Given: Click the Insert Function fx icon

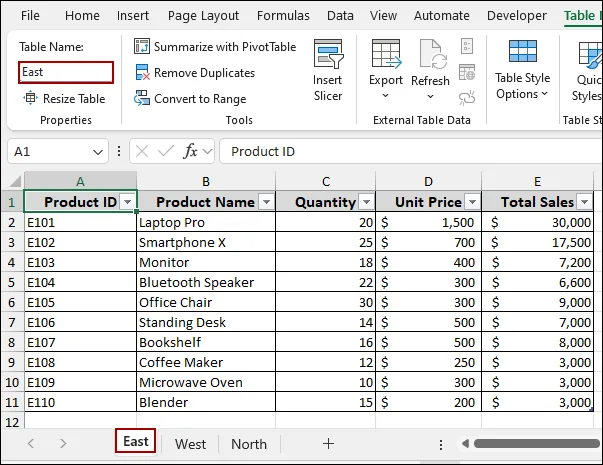Looking at the screenshot, I should [190, 151].
